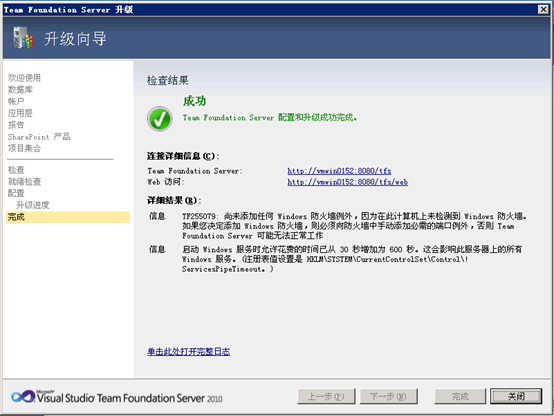Click the ServicesPipeTimeout info message
Viewport: 554px width, 416px height.
tap(352, 259)
